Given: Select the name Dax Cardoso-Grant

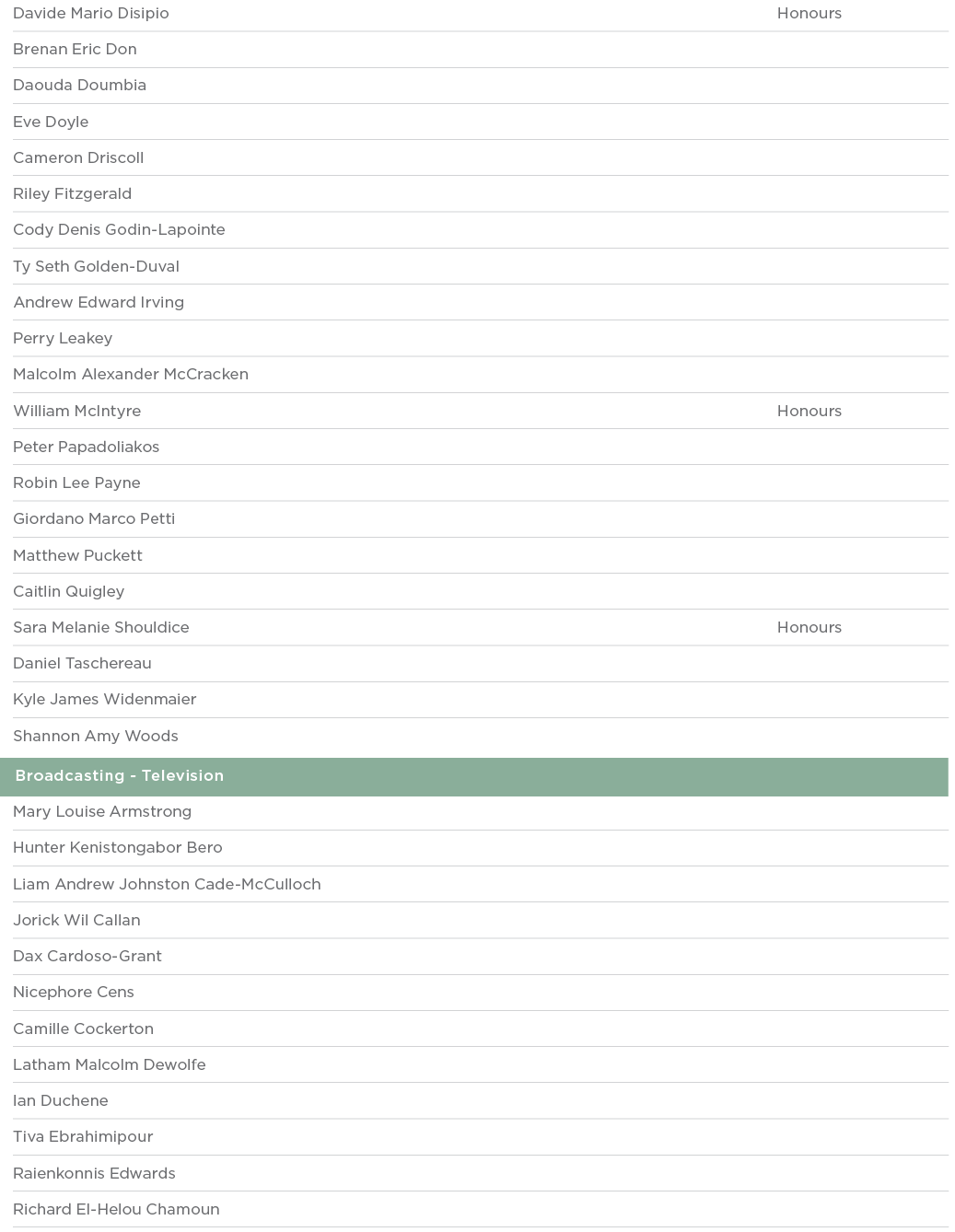Looking at the screenshot, I should [87, 957].
